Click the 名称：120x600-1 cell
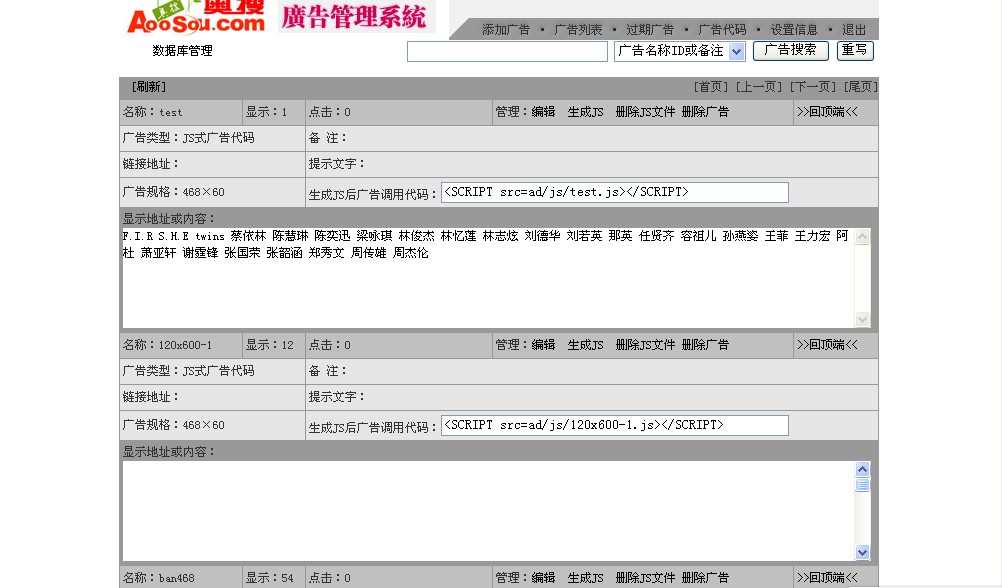Screen dimensions: 1002x588 click(181, 345)
